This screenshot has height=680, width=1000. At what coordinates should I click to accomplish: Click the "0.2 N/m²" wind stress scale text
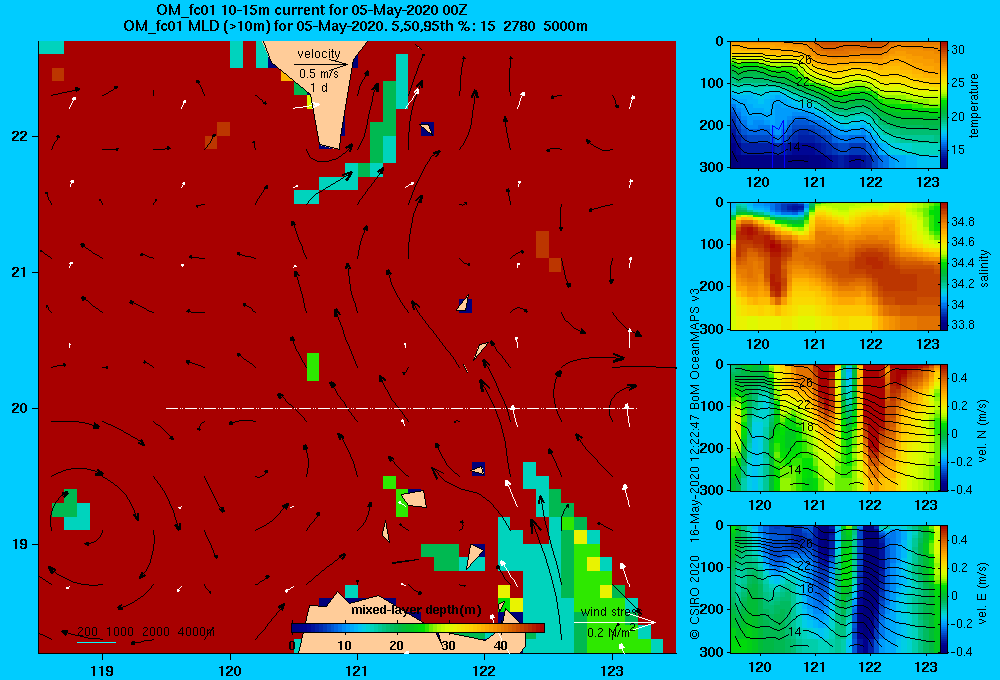tap(611, 633)
